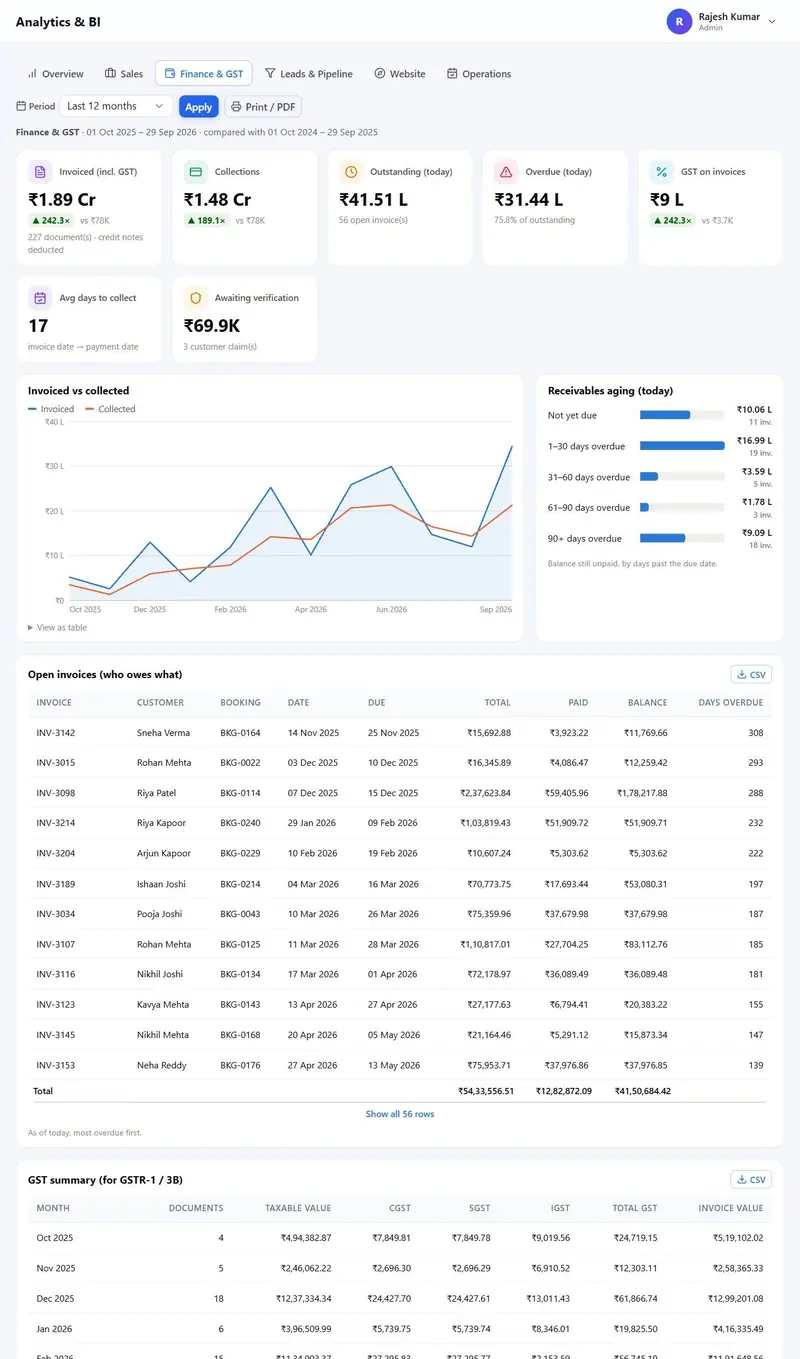
Task: Click the CUSTOMER column header
Action: [160, 703]
